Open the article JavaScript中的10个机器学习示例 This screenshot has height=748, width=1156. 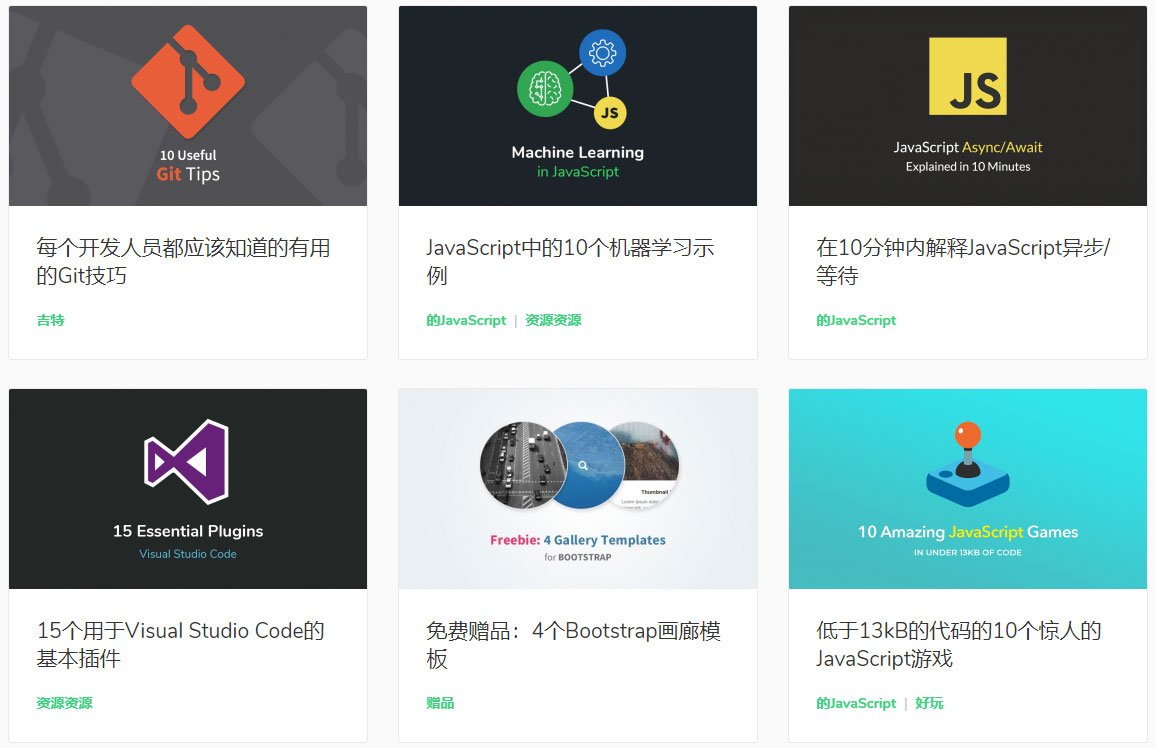tap(570, 262)
